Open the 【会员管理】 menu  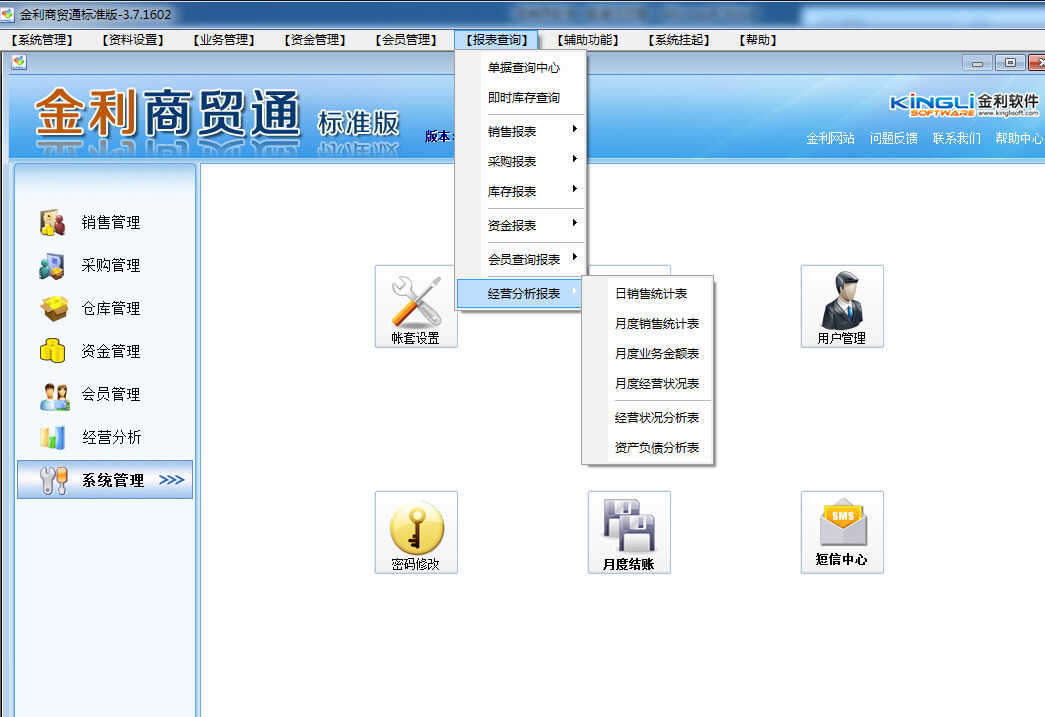(x=405, y=40)
